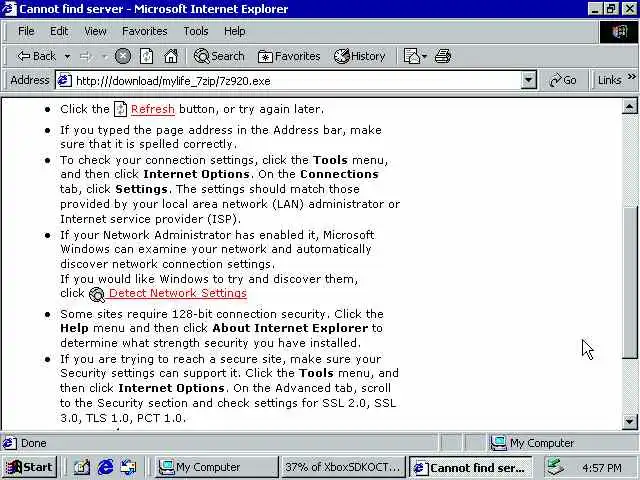Click the Mail button dropdown arrow

point(424,56)
